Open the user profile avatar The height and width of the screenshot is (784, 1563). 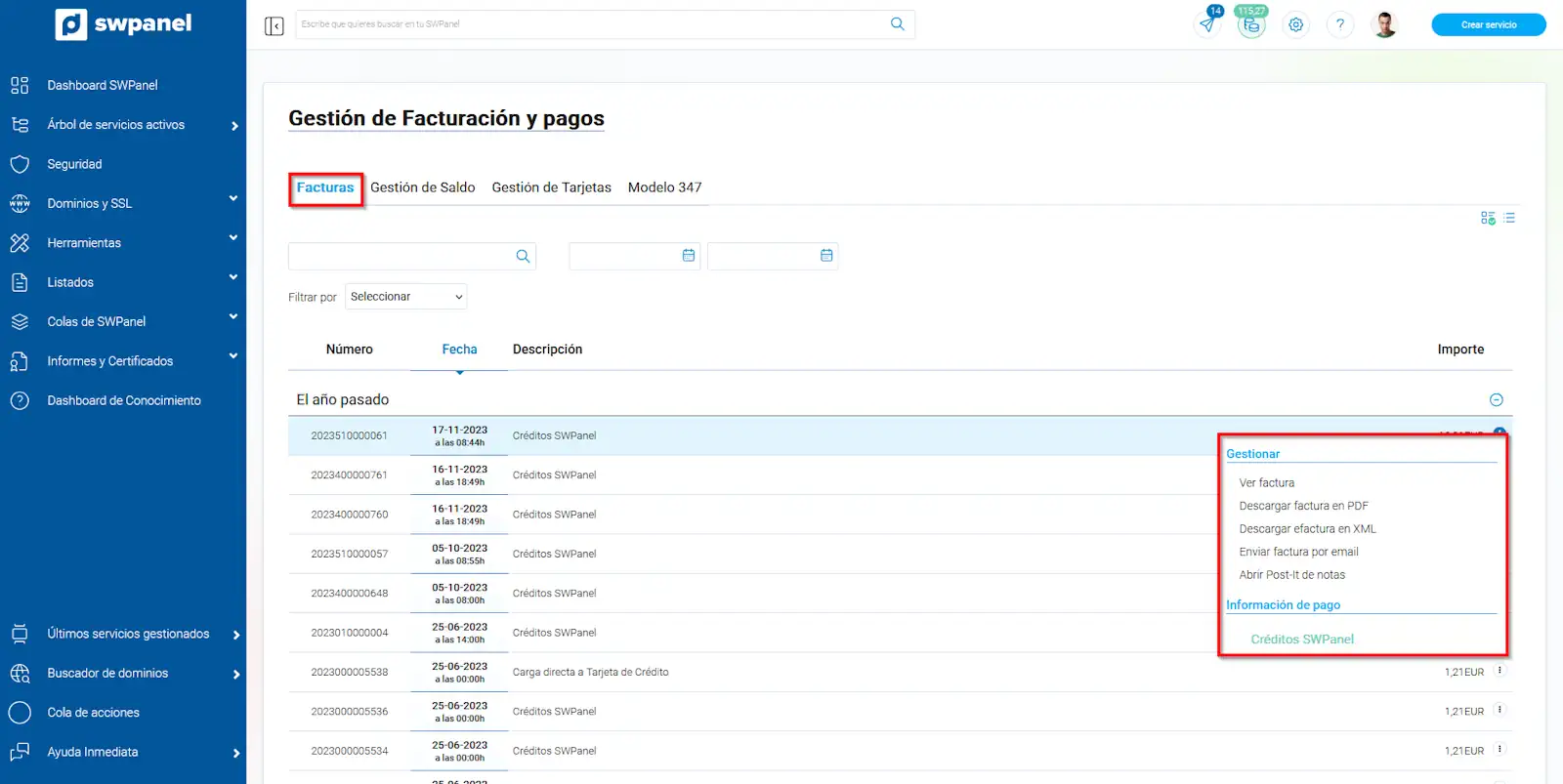pyautogui.click(x=1384, y=24)
